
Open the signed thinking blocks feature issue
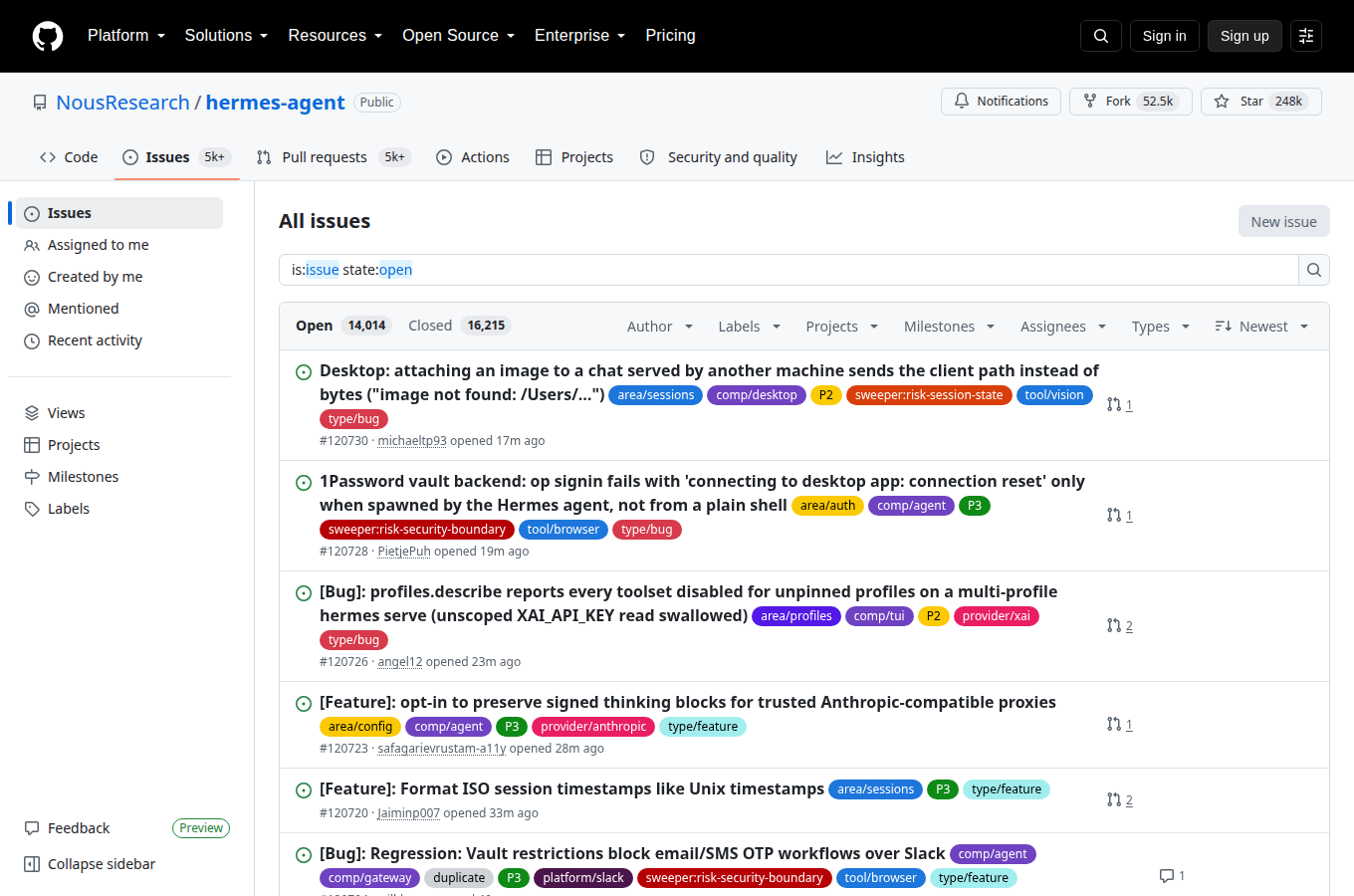[687, 702]
